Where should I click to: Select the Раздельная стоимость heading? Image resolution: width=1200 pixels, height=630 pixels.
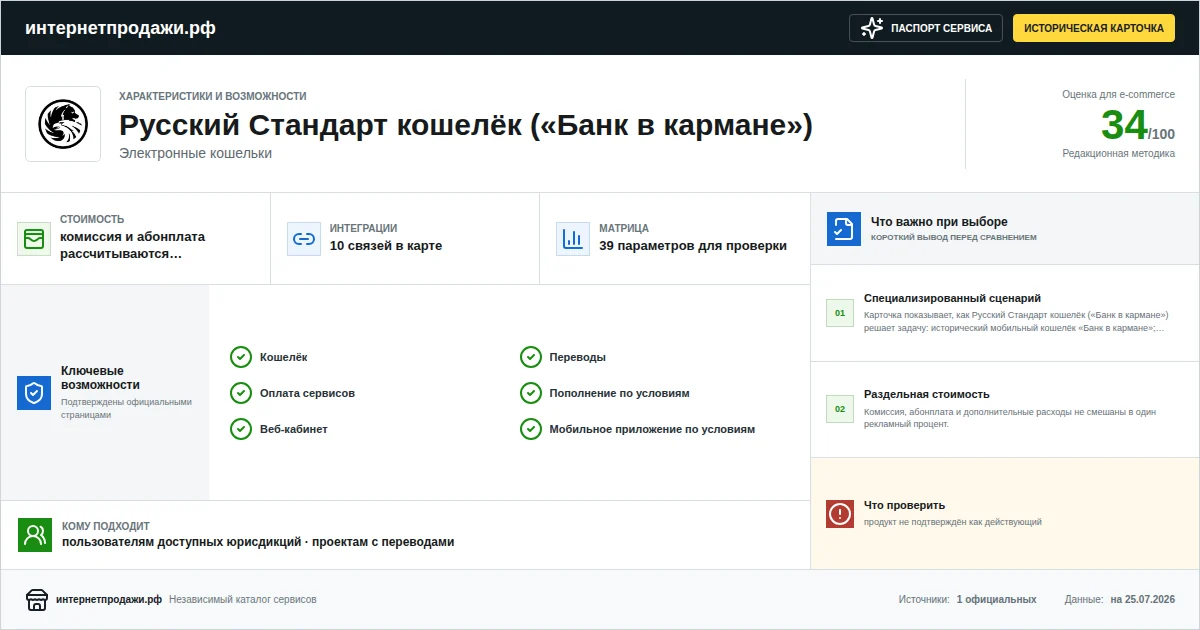pyautogui.click(x=927, y=394)
